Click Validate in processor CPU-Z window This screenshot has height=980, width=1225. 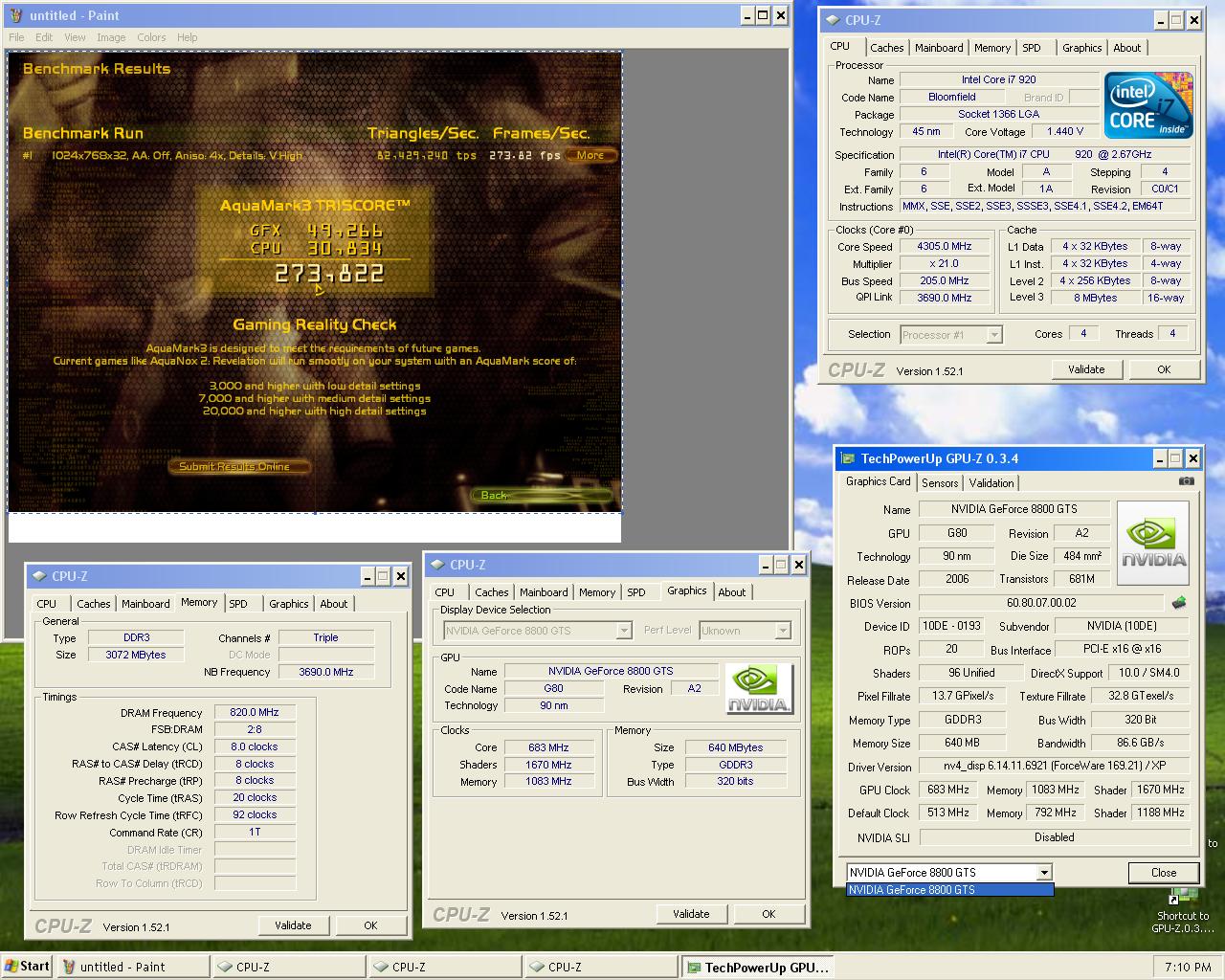1086,369
